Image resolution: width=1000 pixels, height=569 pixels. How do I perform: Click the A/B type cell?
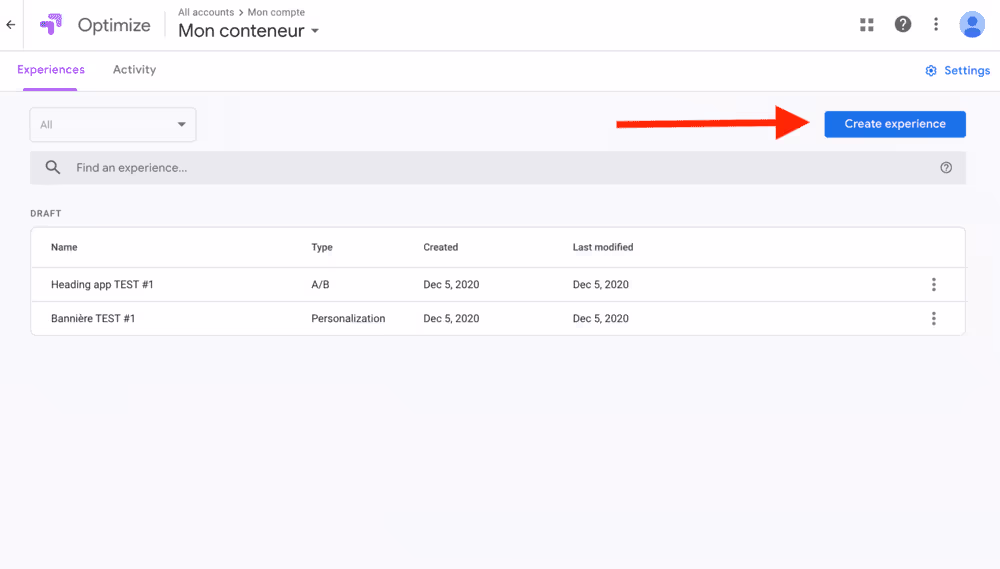point(320,284)
